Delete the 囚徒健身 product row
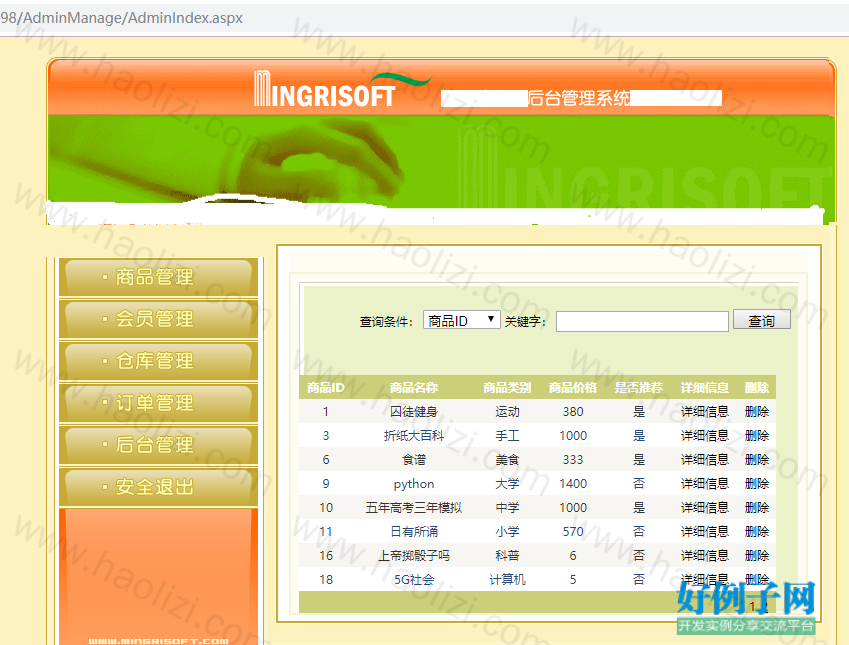The width and height of the screenshot is (849, 645). 756,412
